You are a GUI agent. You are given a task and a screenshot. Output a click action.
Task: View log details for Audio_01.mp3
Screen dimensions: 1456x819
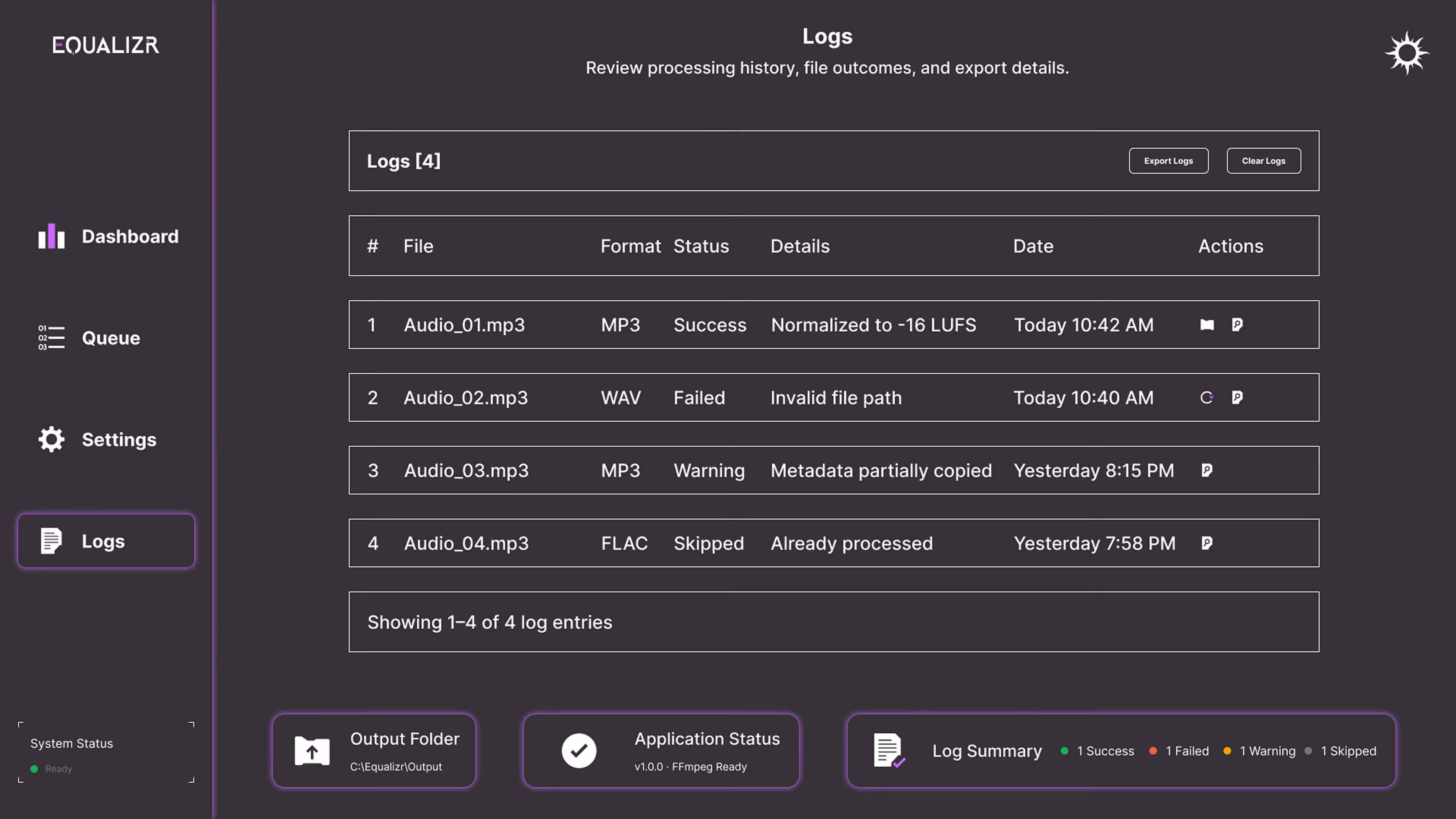point(1237,325)
